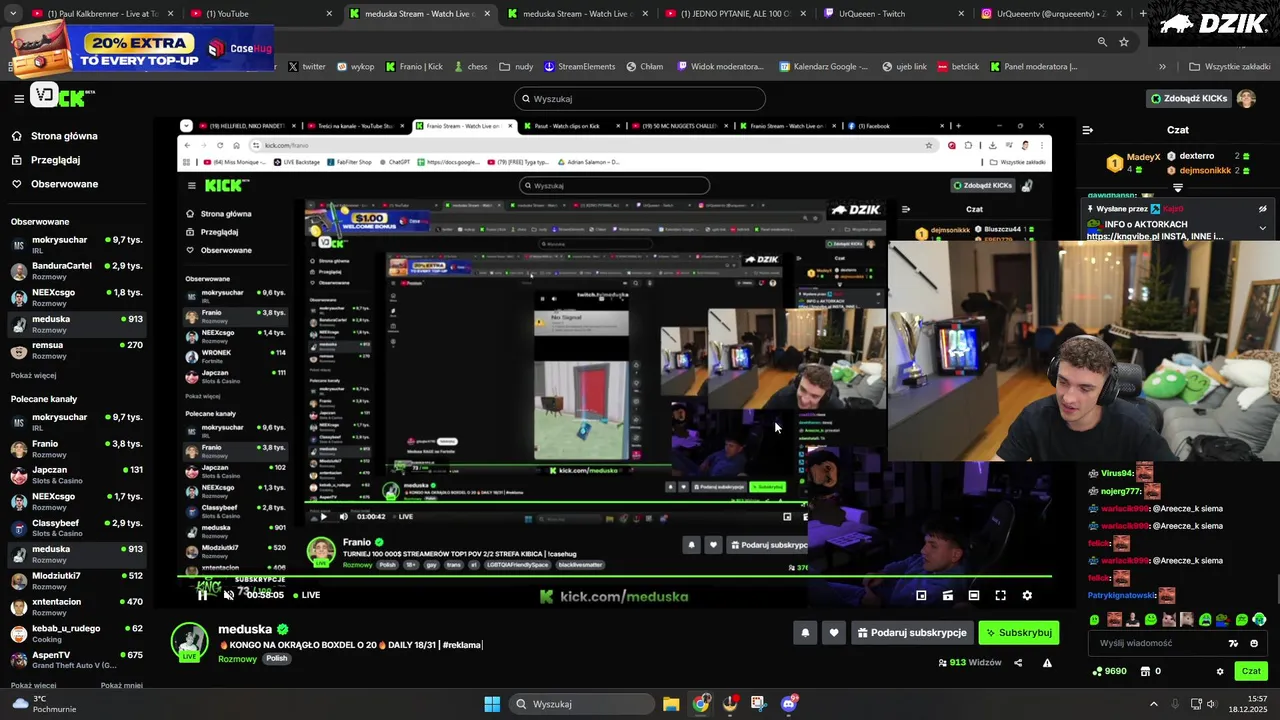Open mokrysuchar channel in Obserwowane list
Screen dimensions: 1280x720
click(76, 245)
